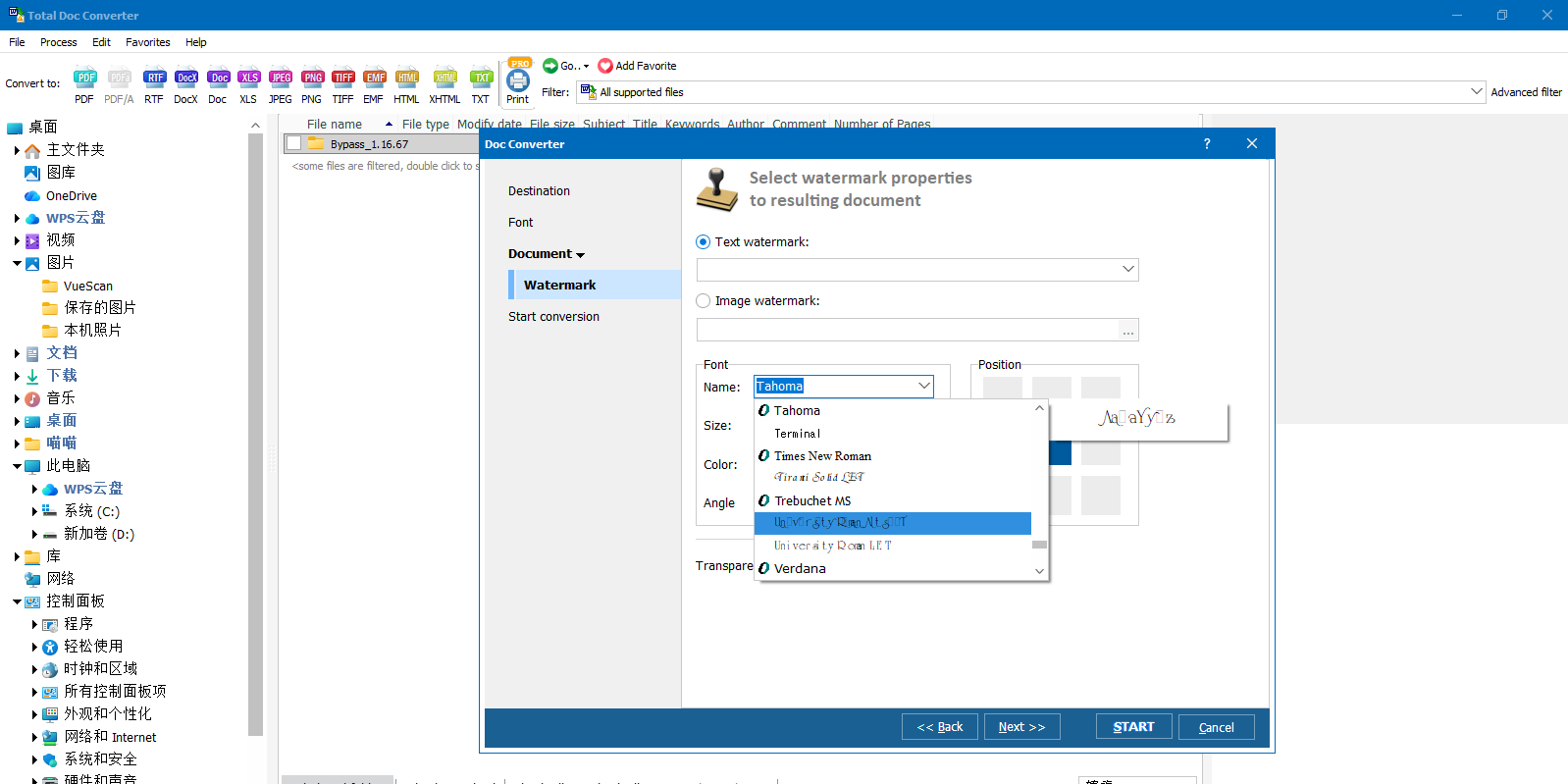Click the image watermark browse button

coord(1128,331)
